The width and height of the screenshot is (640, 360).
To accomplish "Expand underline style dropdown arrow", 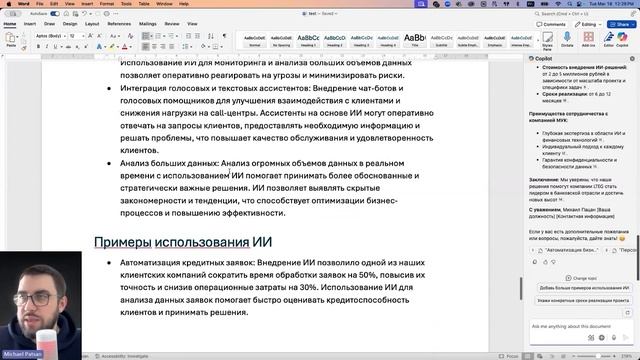I will (x=61, y=47).
